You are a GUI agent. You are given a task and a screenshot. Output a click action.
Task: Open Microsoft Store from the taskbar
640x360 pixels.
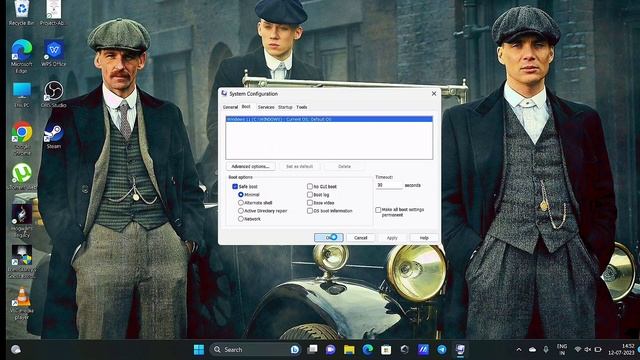point(386,349)
